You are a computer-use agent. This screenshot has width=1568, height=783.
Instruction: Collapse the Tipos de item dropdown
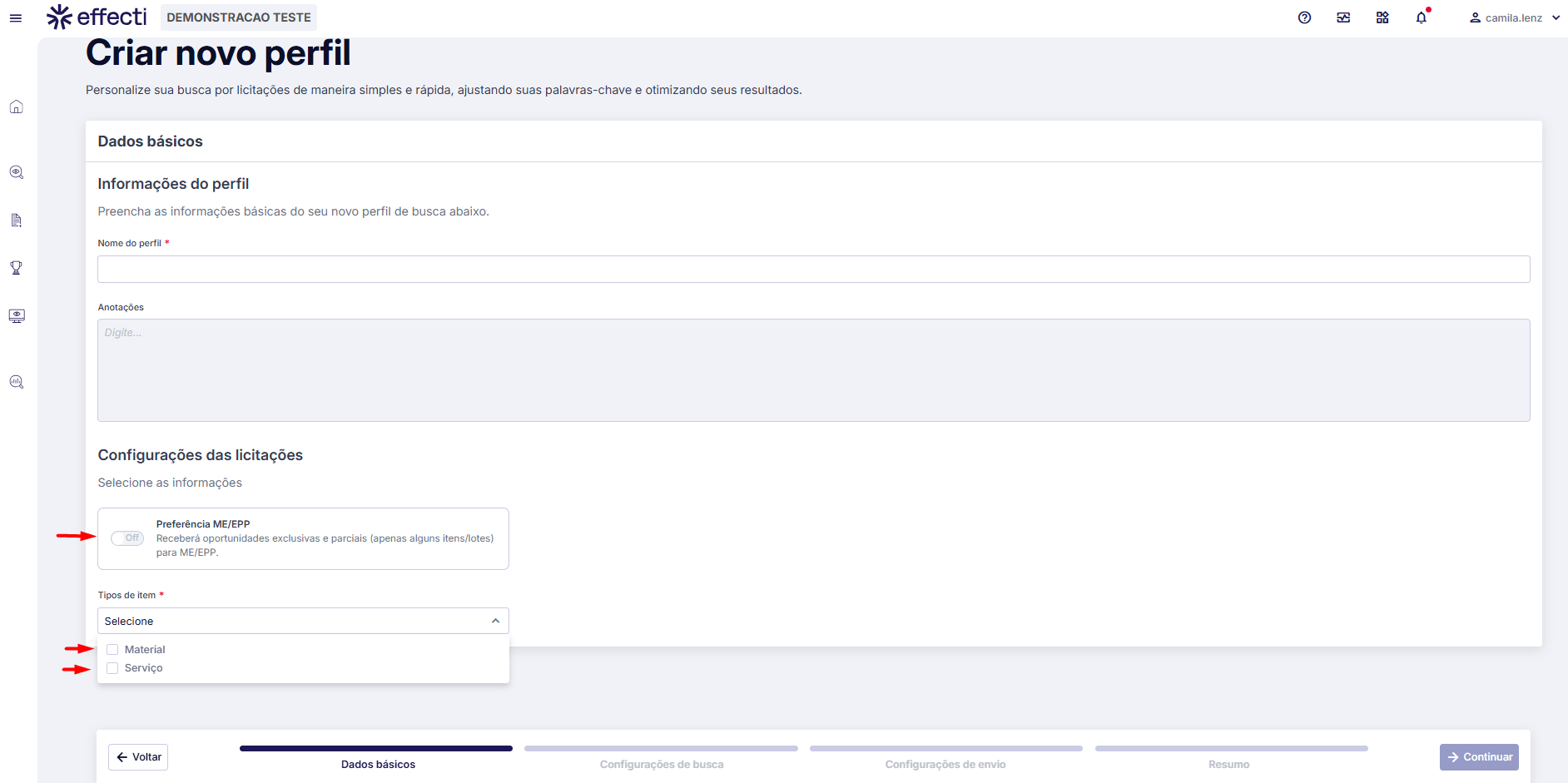(495, 621)
